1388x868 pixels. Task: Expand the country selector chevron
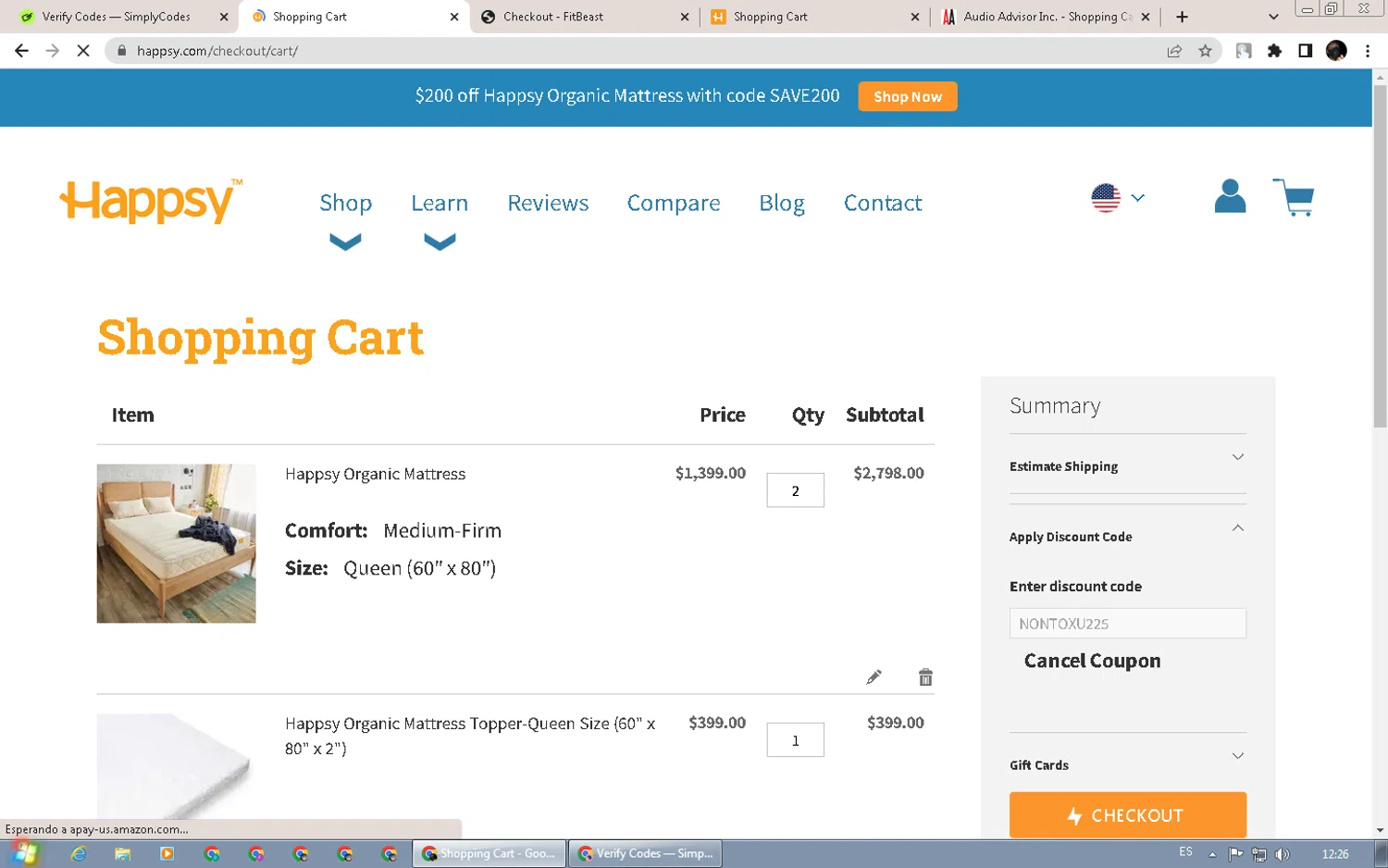[1138, 198]
